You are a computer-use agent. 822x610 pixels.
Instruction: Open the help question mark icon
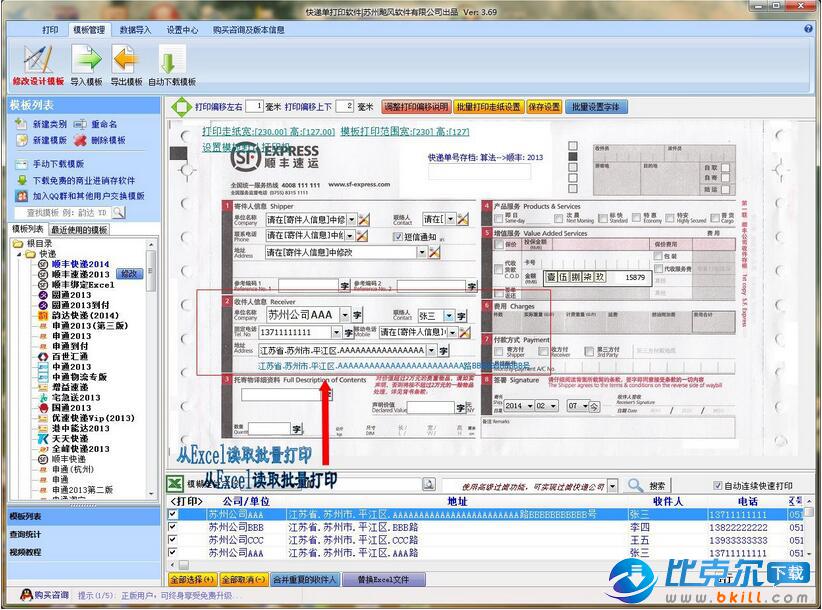pos(808,29)
